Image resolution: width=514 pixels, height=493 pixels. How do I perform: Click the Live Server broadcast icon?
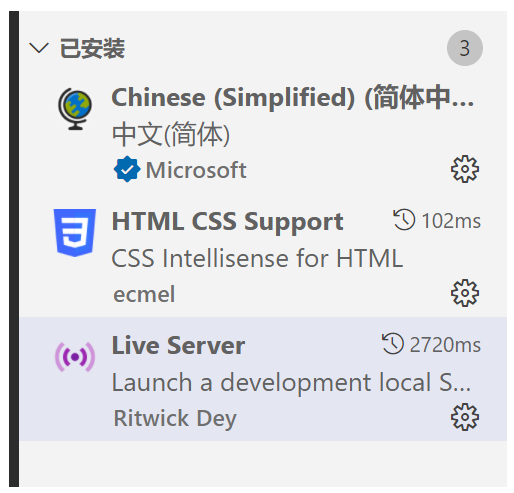75,357
